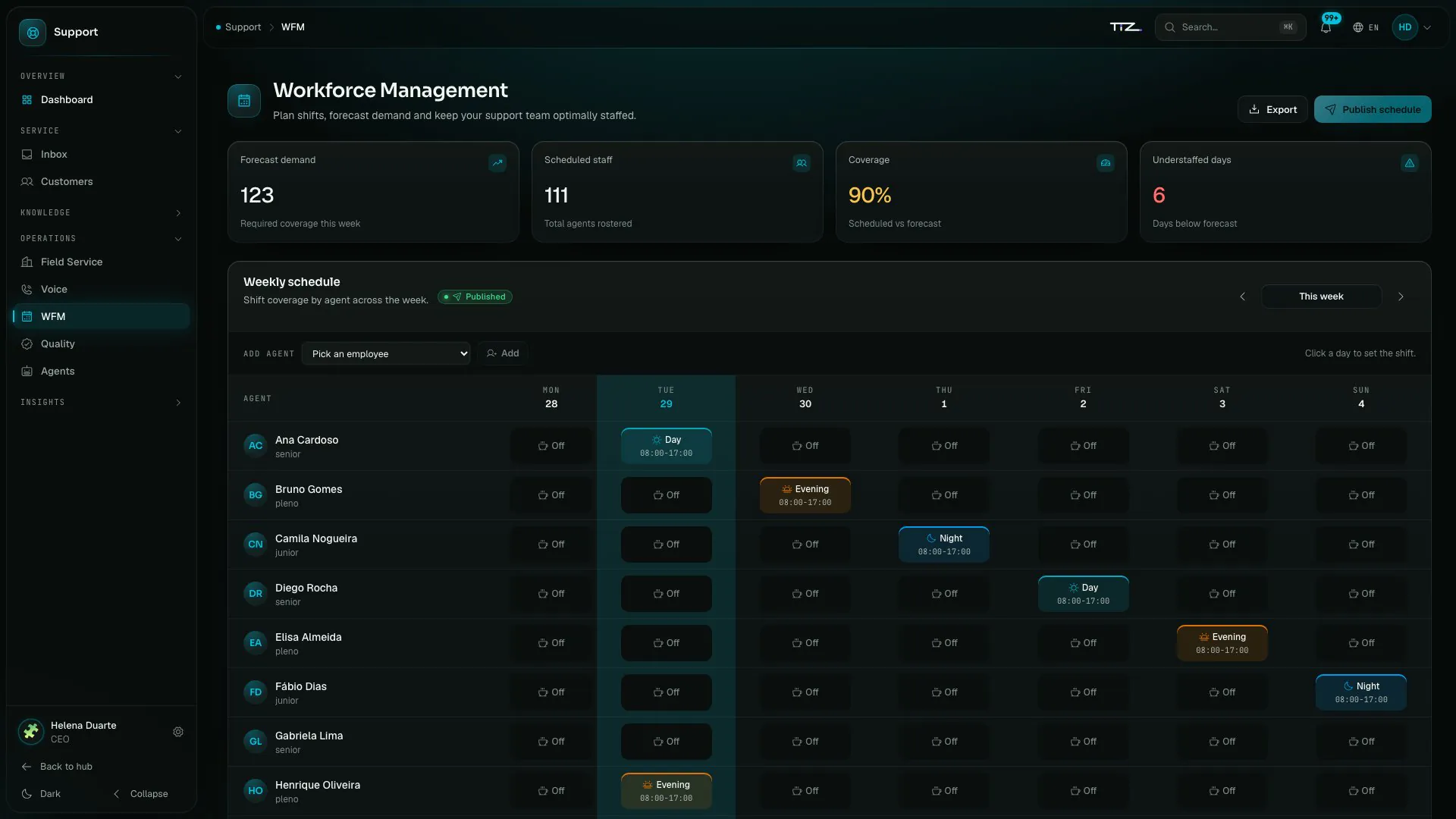Go to next week arrow

[x=1401, y=297]
